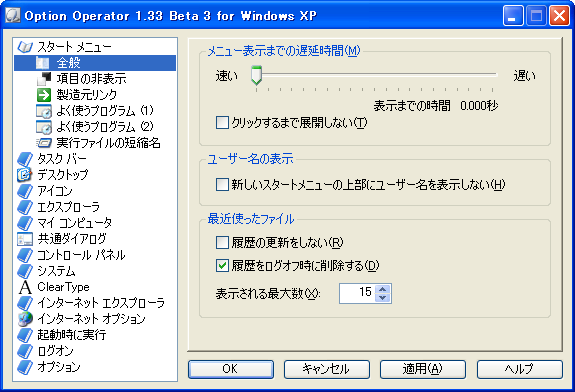
Task: Expand the 共通ダイアログ category
Action: pyautogui.click(x=72, y=239)
